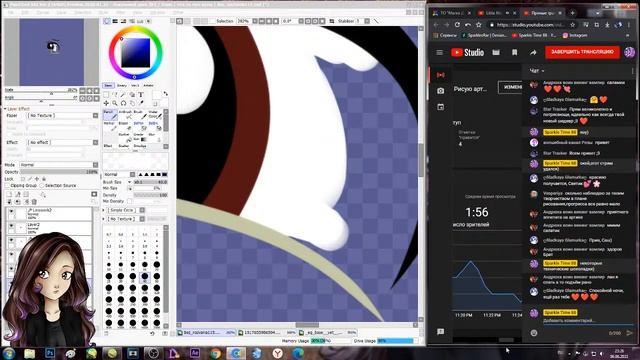Select the Move tool in SAI toolbox
The image size is (640, 360).
click(x=106, y=103)
